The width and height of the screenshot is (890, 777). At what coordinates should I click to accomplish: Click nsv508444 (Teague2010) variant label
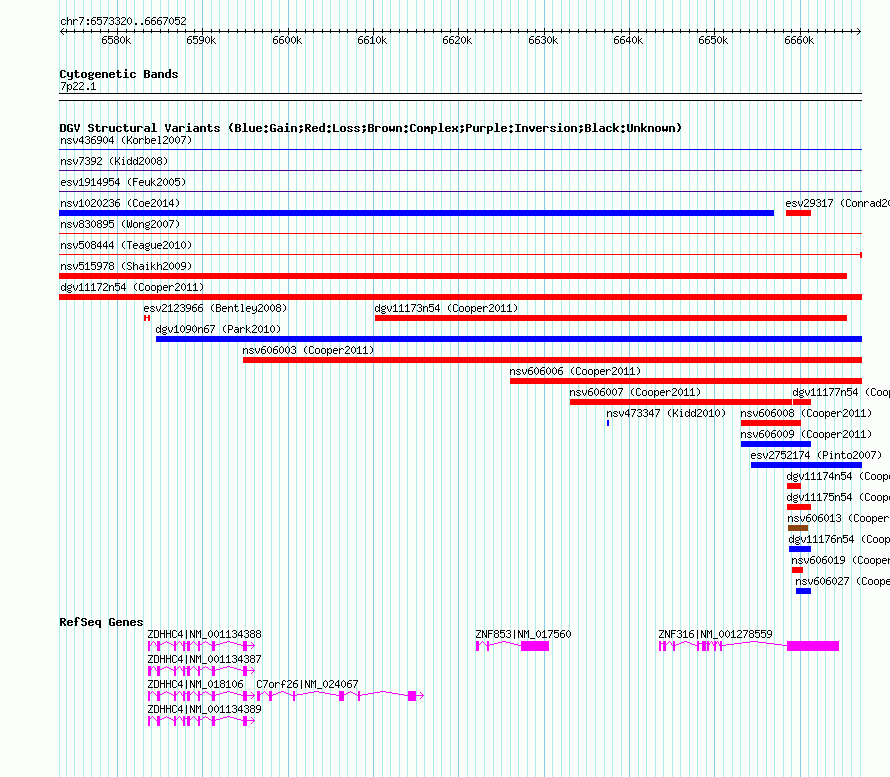point(126,245)
